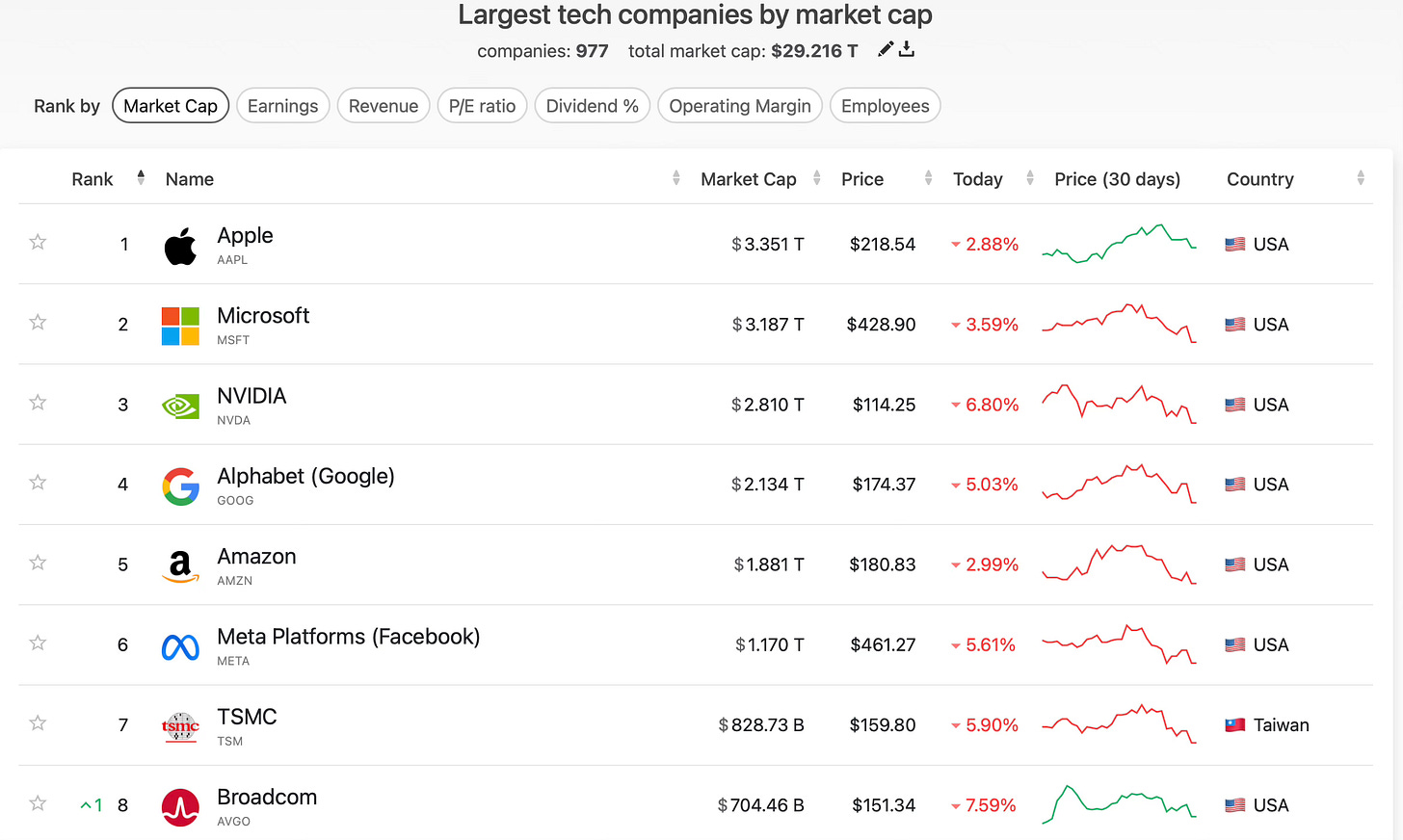Screen dimensions: 1403x840
Task: Sort table by Rank column arrows
Action: 141,177
